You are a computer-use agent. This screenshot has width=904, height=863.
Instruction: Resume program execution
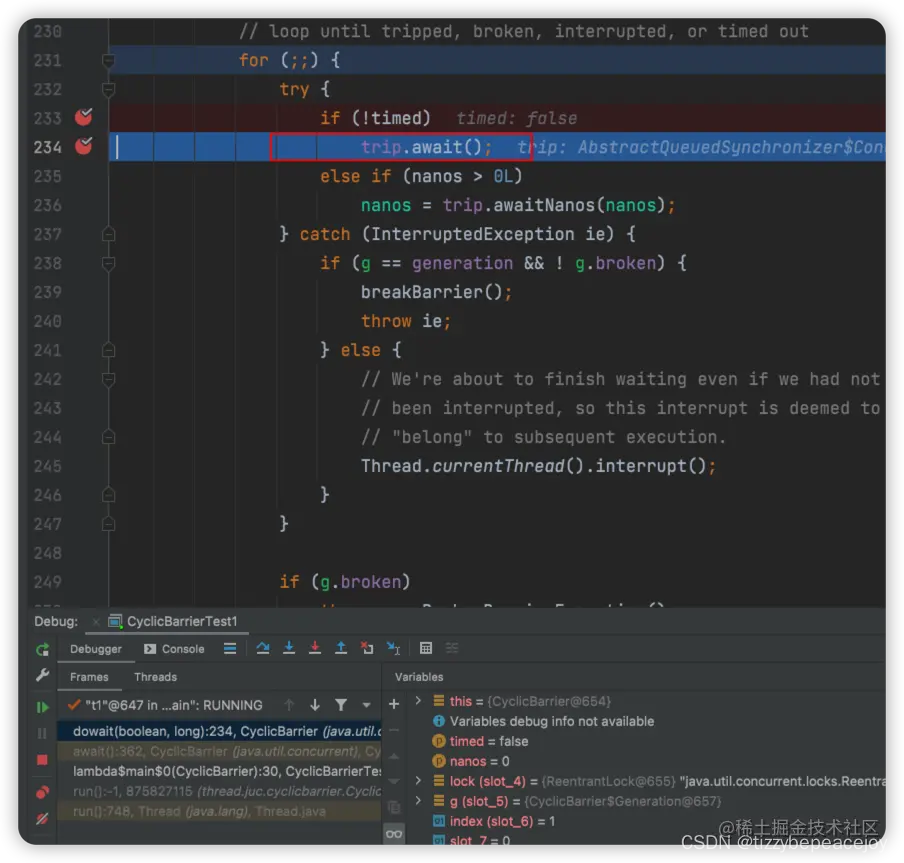42,707
